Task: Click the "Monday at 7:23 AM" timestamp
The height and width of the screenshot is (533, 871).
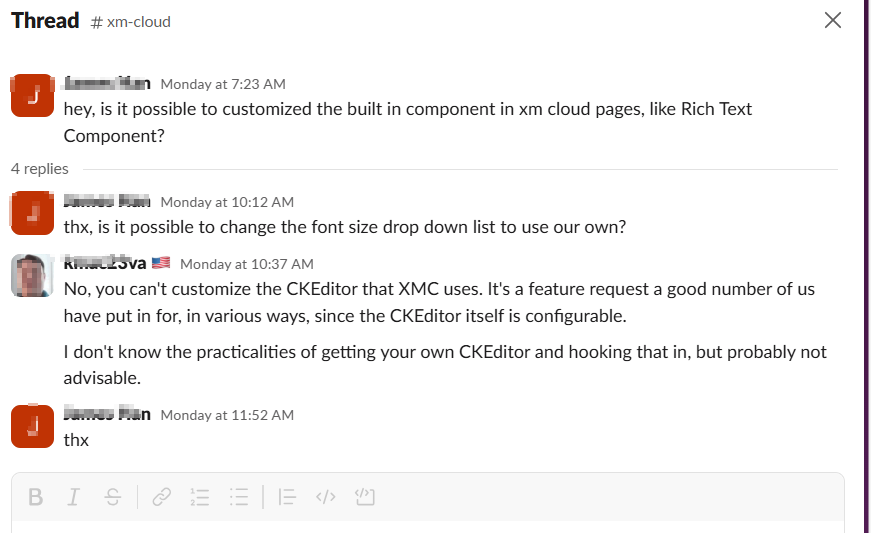Action: tap(223, 84)
